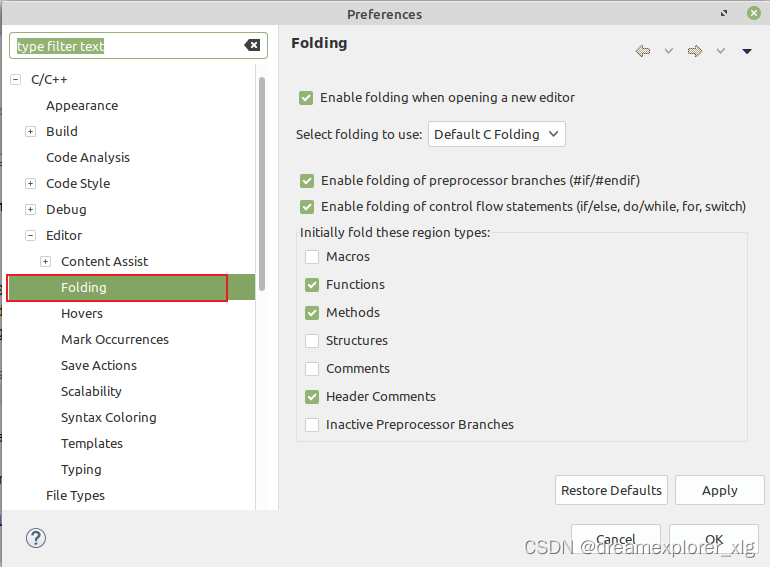Clear the filter text with the X icon
Image resolution: width=770 pixels, height=567 pixels.
coord(252,45)
